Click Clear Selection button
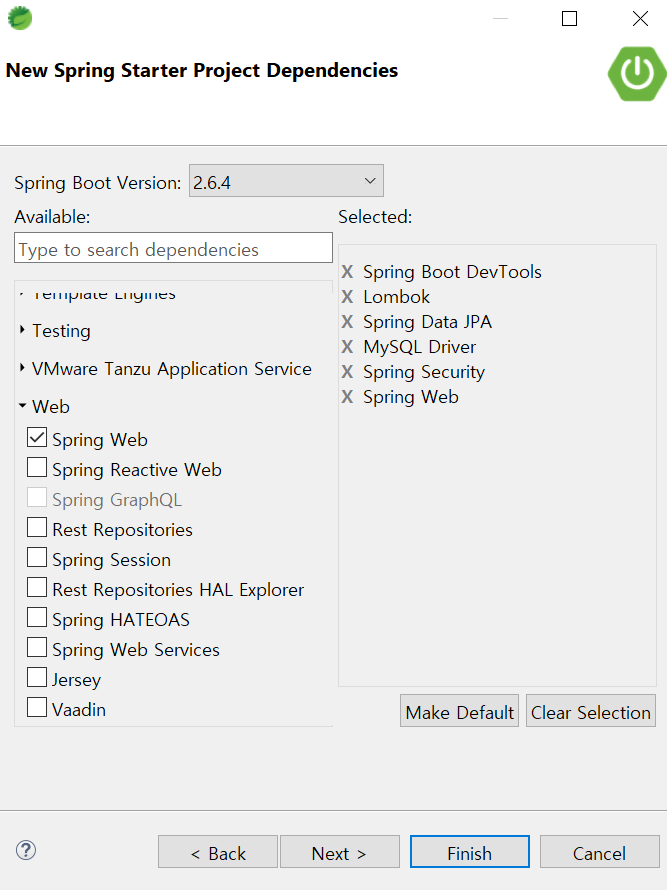The height and width of the screenshot is (890, 667). click(x=591, y=711)
